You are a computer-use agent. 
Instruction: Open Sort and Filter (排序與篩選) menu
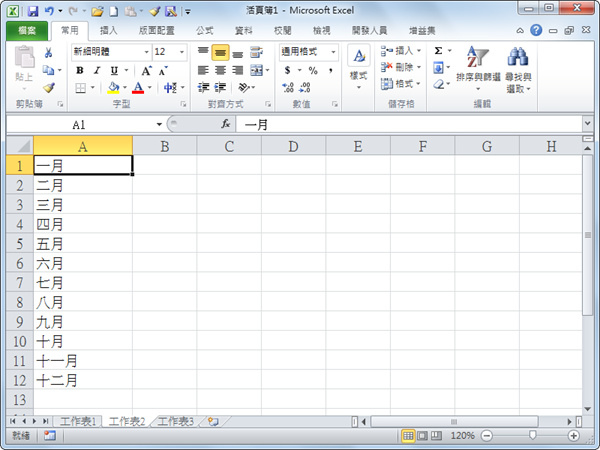click(x=478, y=69)
